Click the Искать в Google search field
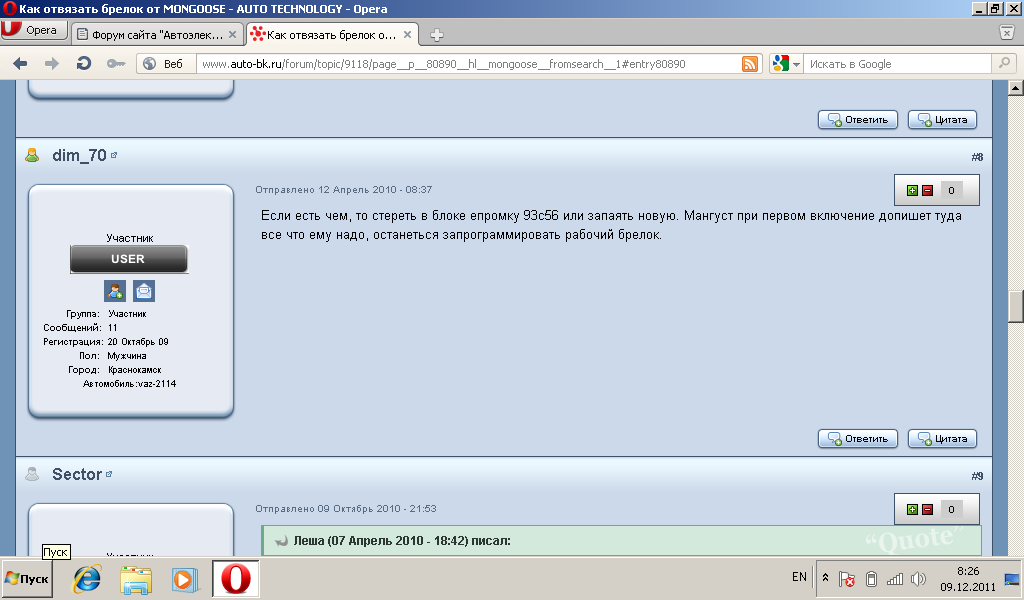 (899, 64)
